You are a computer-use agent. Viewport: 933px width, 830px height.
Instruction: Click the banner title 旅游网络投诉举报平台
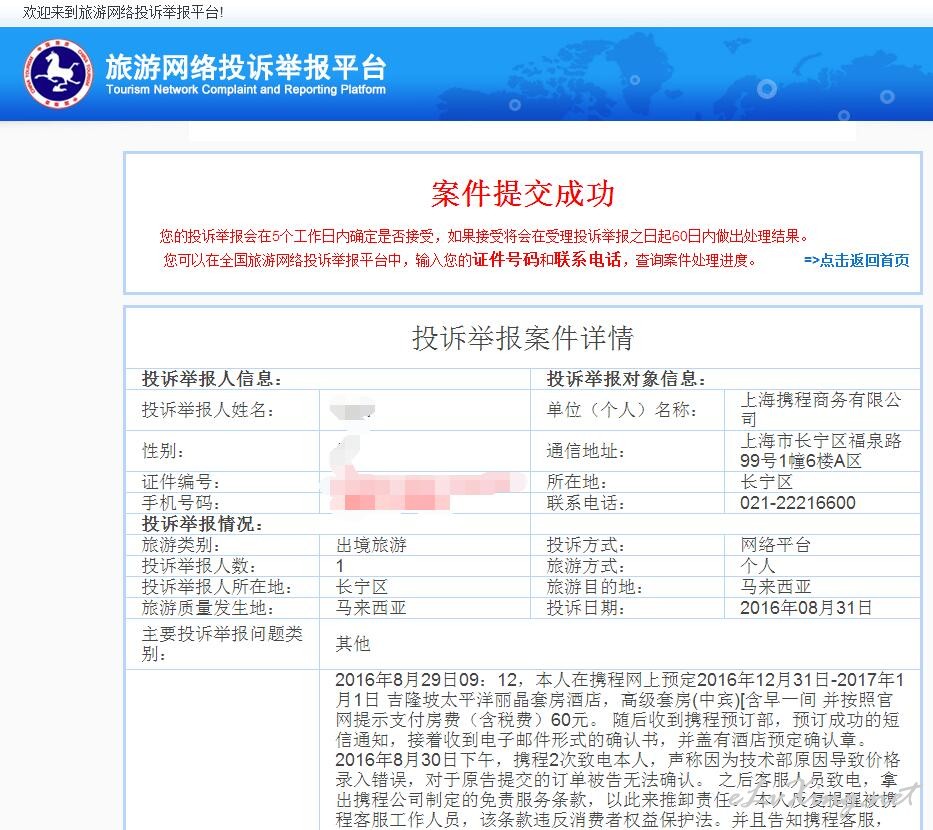point(246,67)
